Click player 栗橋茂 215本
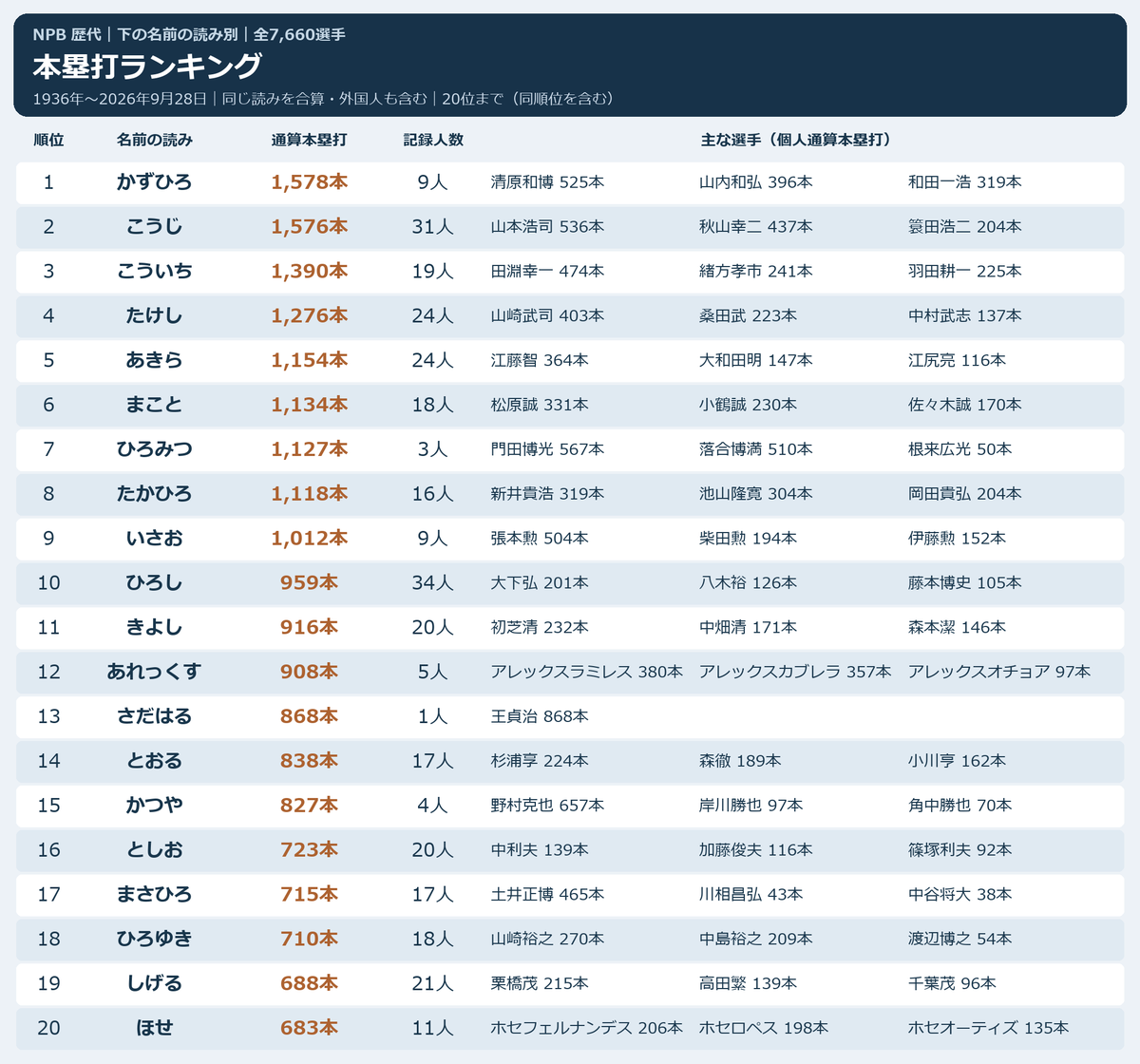This screenshot has height=1064, width=1140. pos(540,984)
